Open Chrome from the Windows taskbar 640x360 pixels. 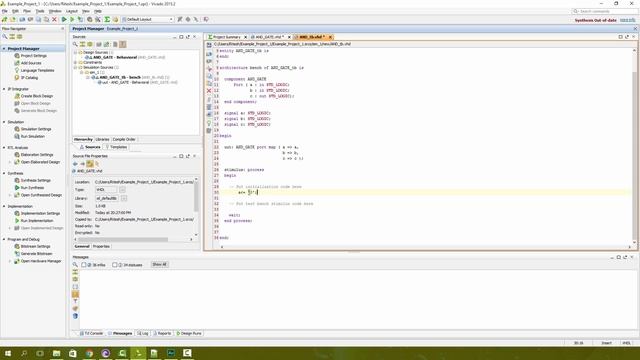[x=89, y=353]
